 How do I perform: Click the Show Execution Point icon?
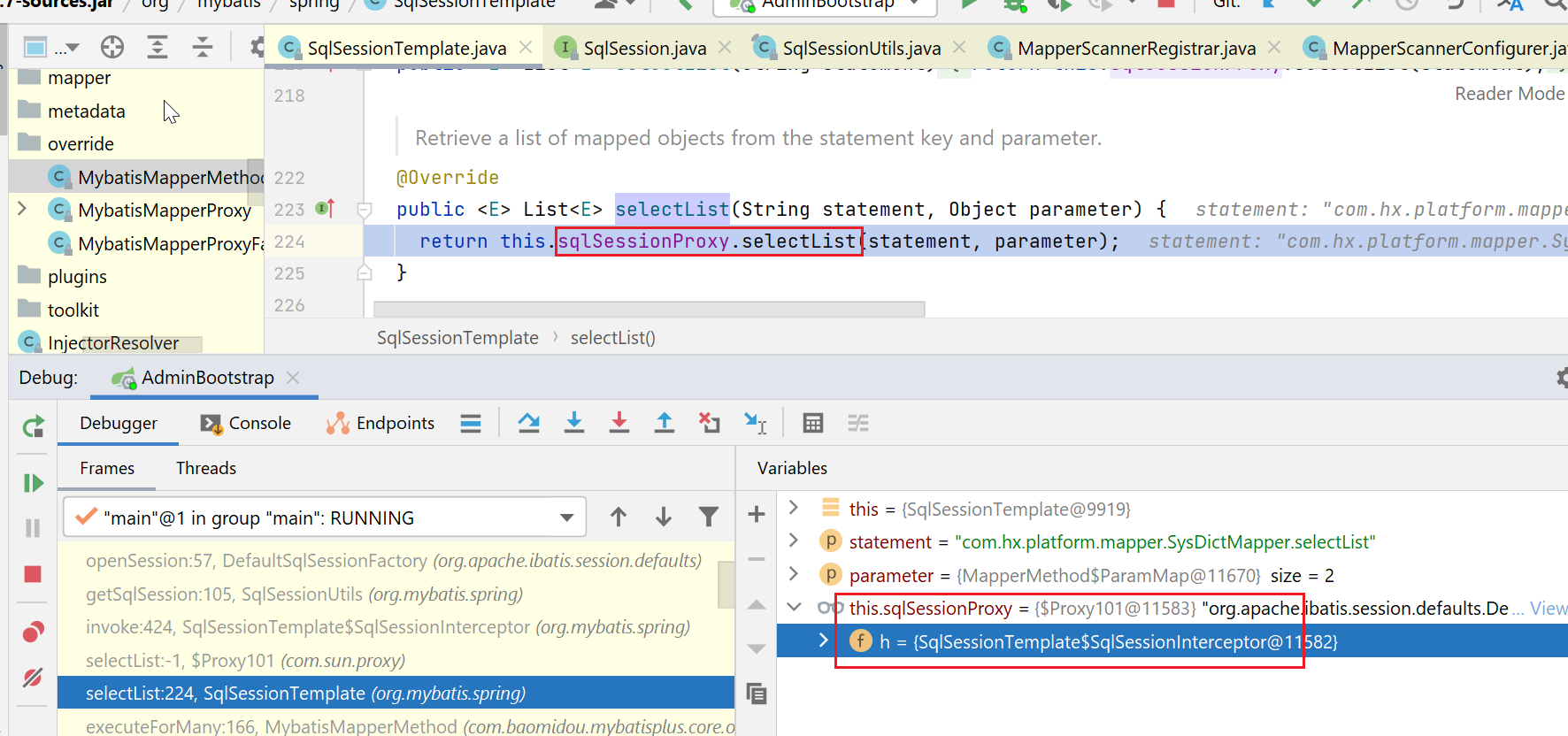tap(471, 424)
